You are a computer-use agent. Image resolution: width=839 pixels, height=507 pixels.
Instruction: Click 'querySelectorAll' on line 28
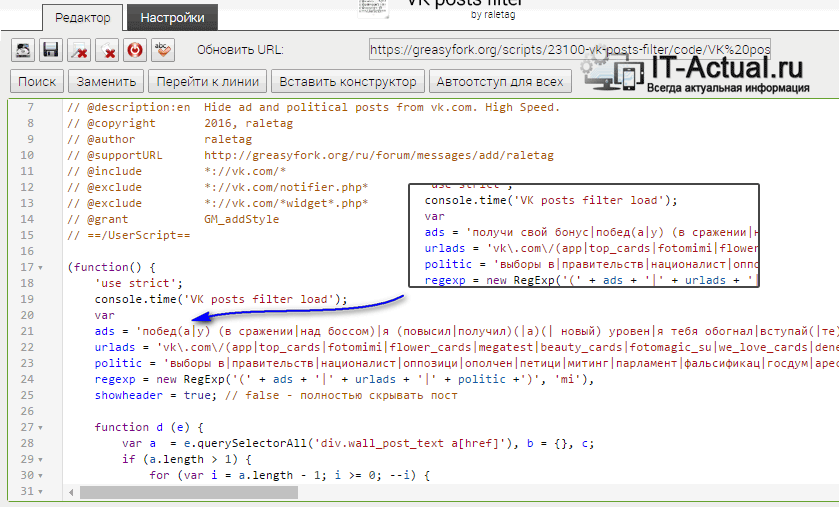click(x=252, y=443)
